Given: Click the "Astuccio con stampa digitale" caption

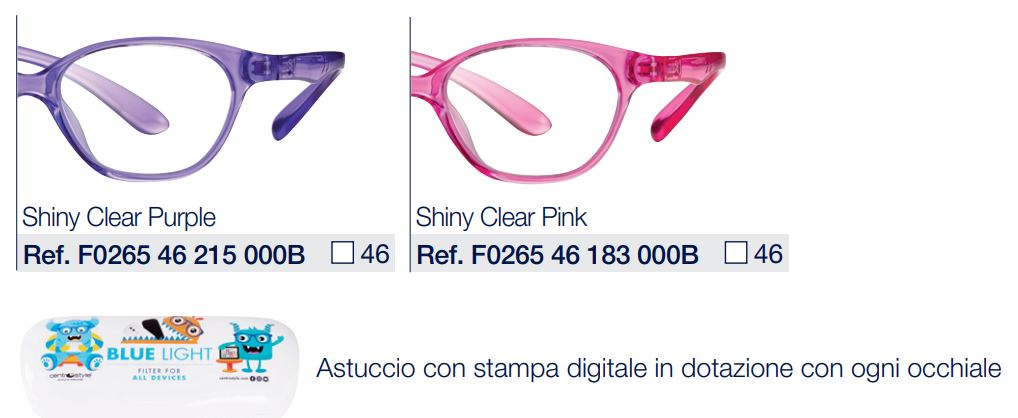Looking at the screenshot, I should [658, 369].
